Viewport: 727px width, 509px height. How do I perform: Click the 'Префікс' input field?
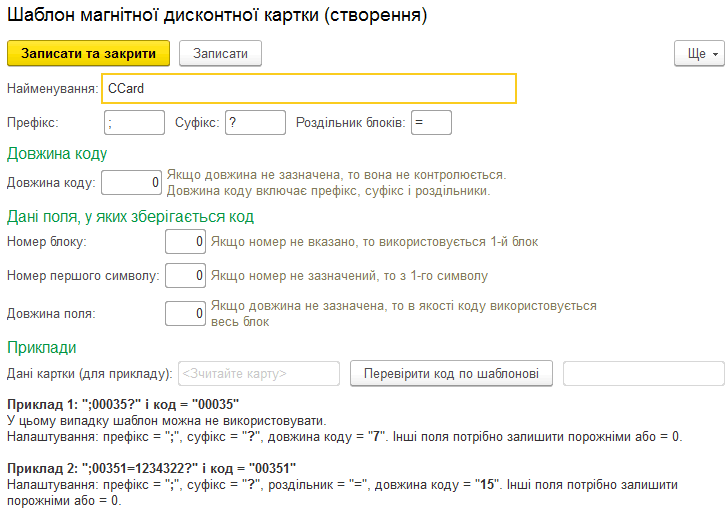134,122
